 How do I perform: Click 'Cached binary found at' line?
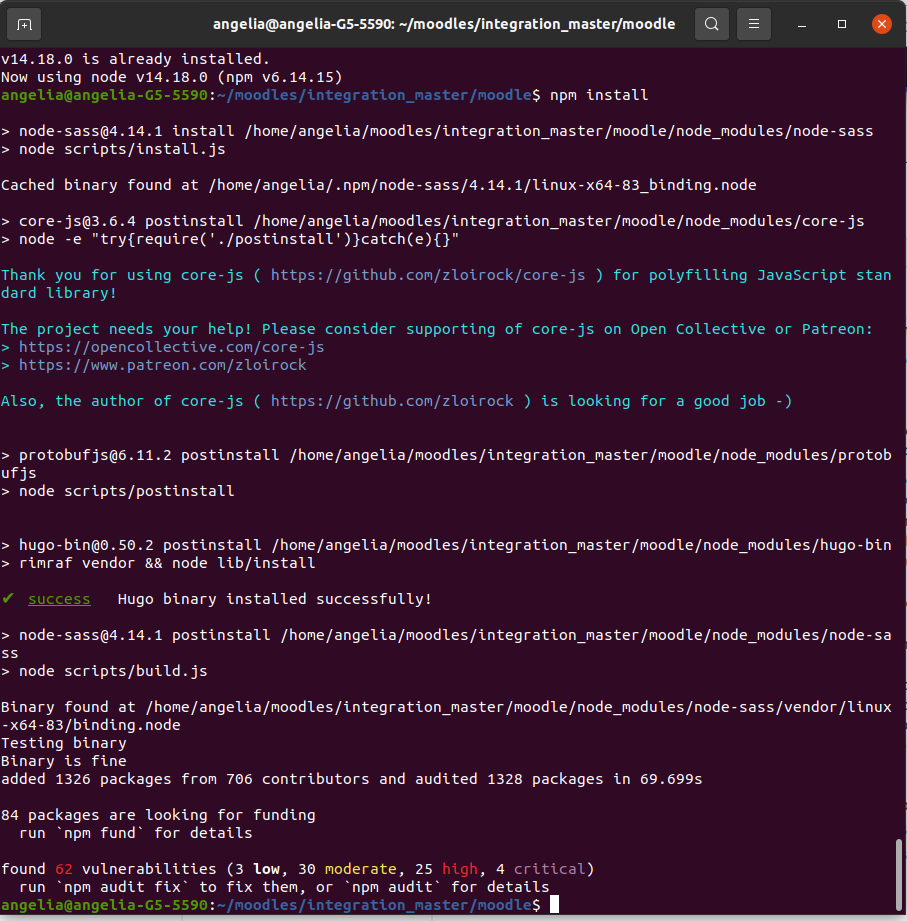click(378, 185)
